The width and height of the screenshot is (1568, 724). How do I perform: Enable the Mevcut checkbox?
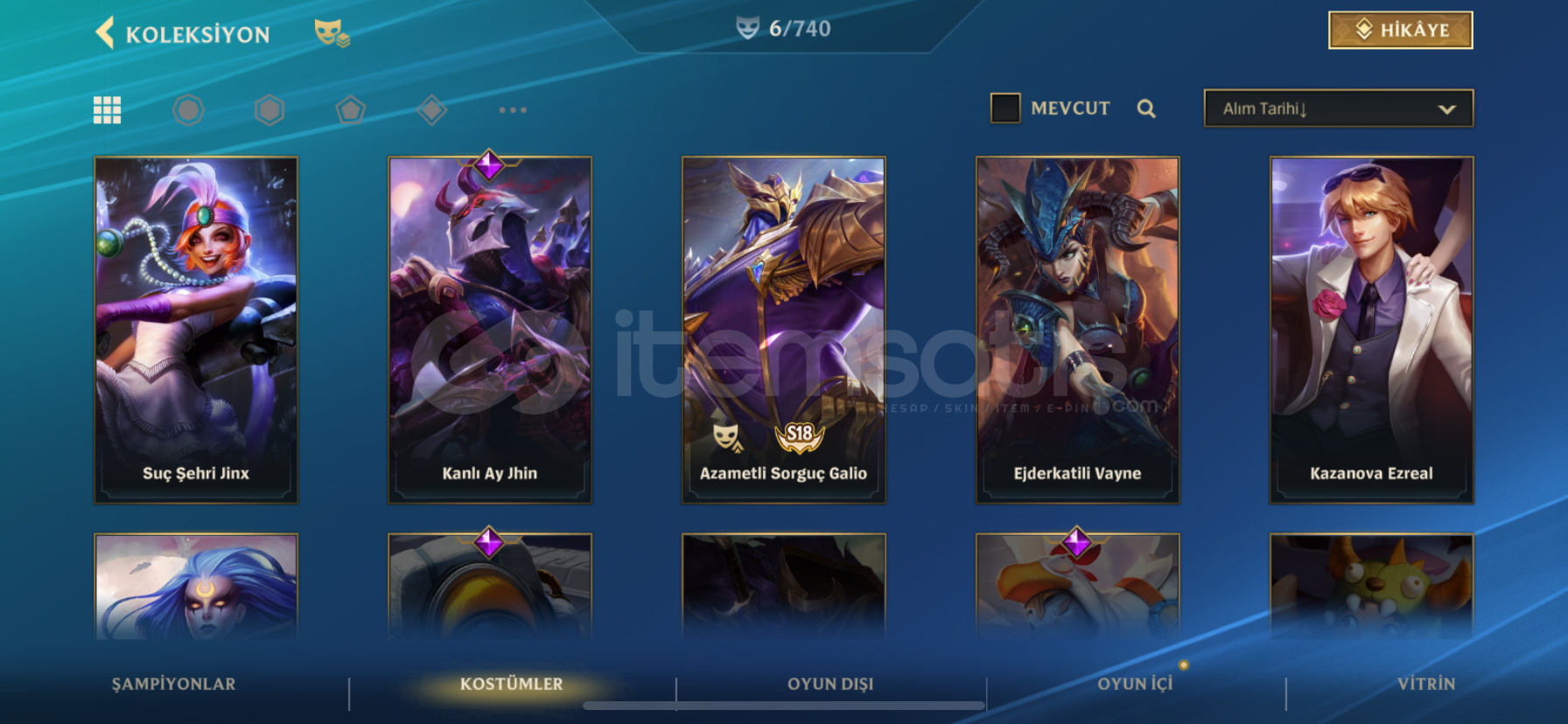click(1005, 108)
